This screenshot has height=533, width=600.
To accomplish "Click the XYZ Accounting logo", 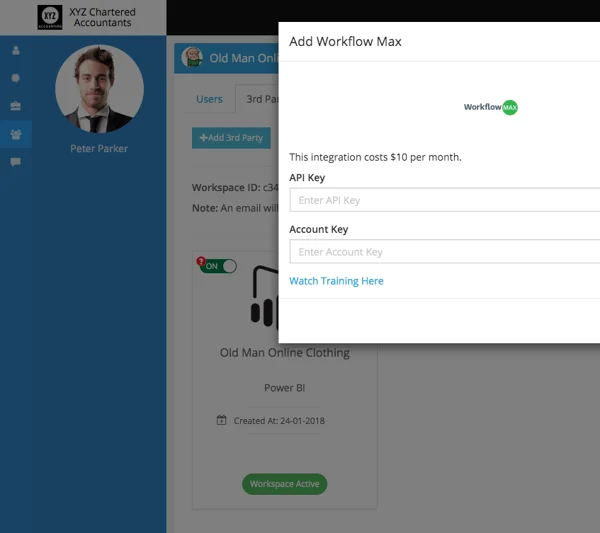I will coord(50,17).
